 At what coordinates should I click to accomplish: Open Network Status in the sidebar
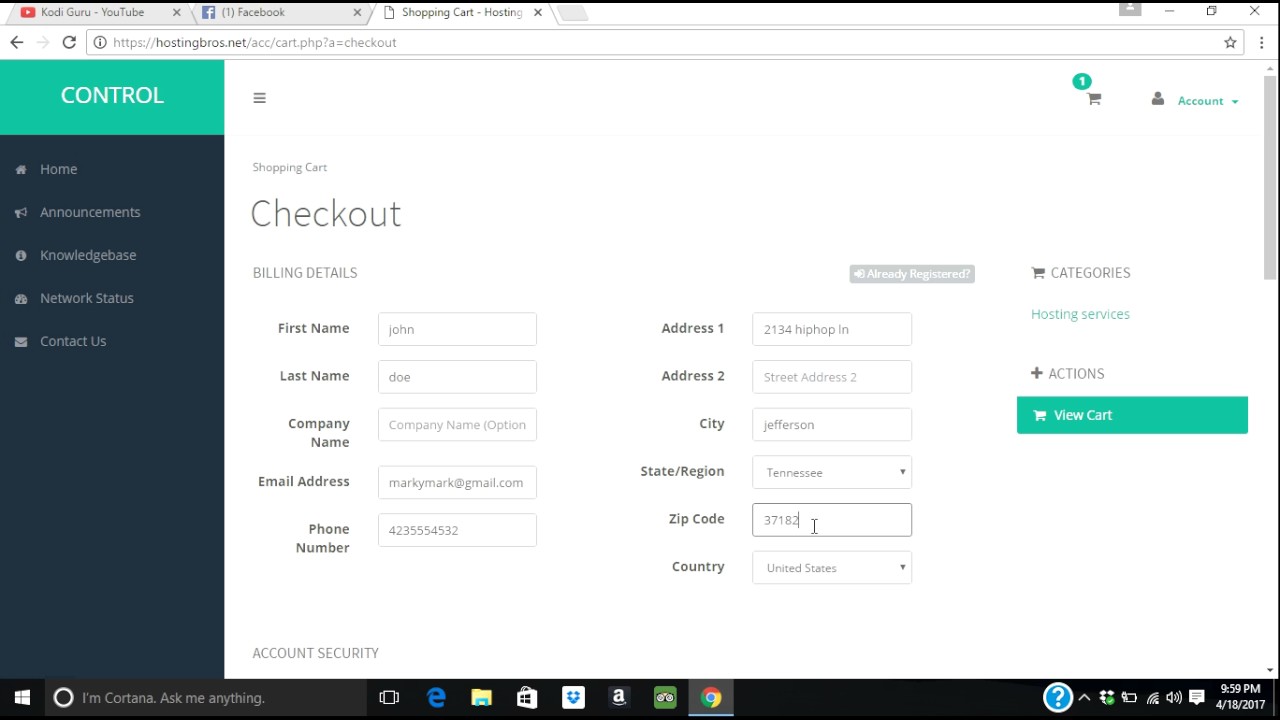[86, 298]
